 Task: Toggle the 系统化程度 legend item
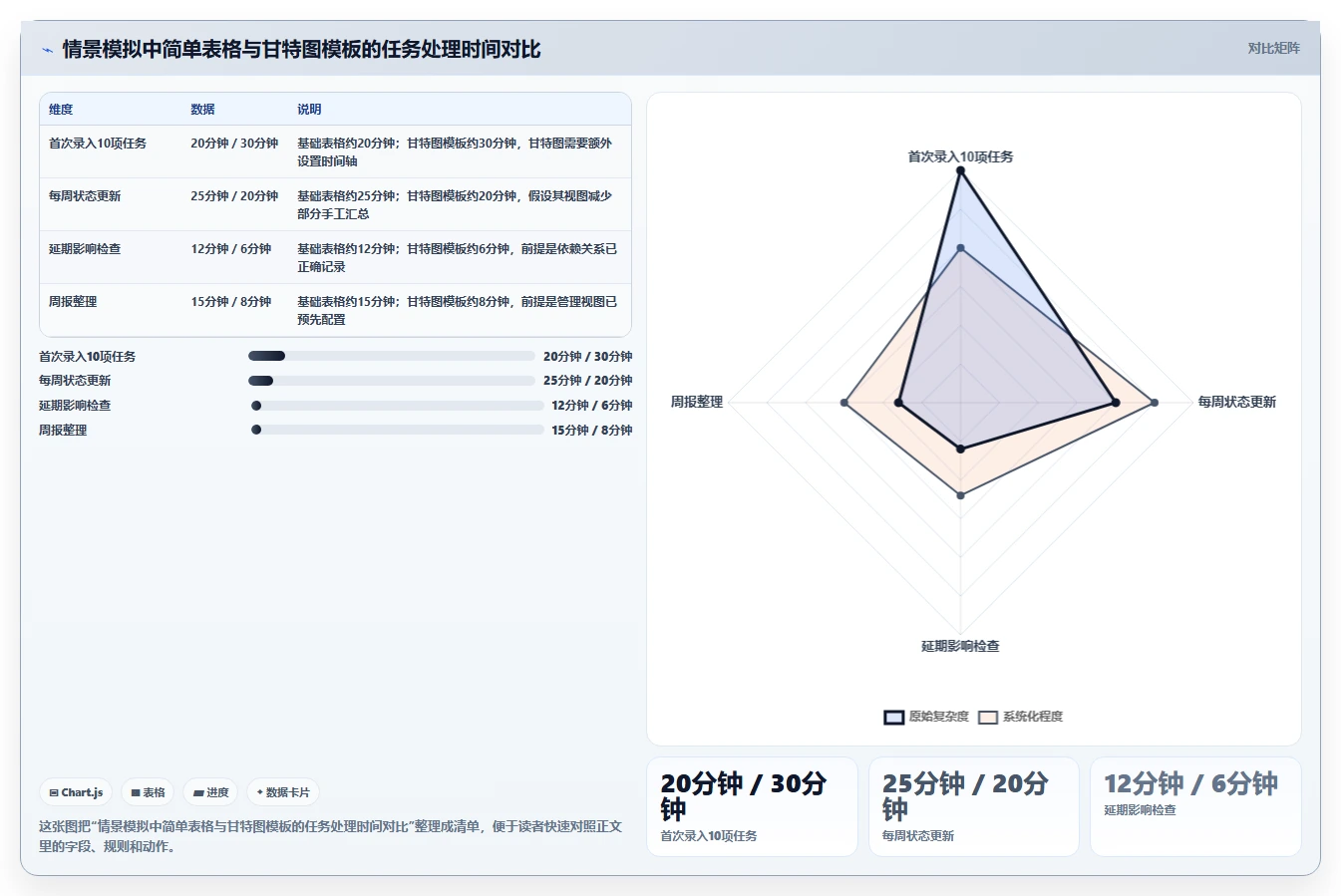[1020, 717]
